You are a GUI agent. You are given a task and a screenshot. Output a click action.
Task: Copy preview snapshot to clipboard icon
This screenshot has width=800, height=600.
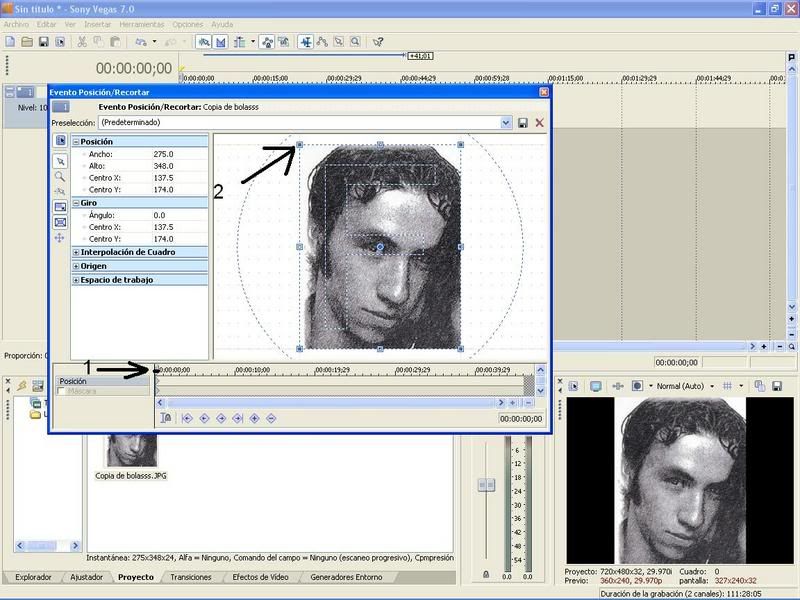[760, 386]
